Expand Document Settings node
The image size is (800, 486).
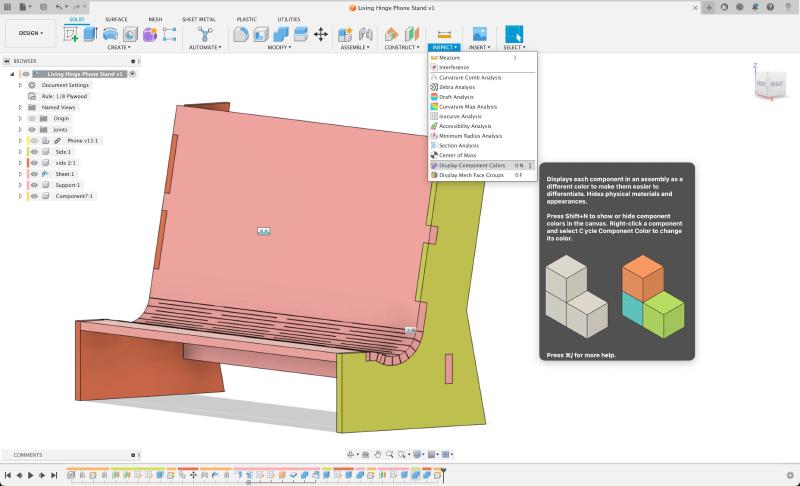tap(20, 85)
